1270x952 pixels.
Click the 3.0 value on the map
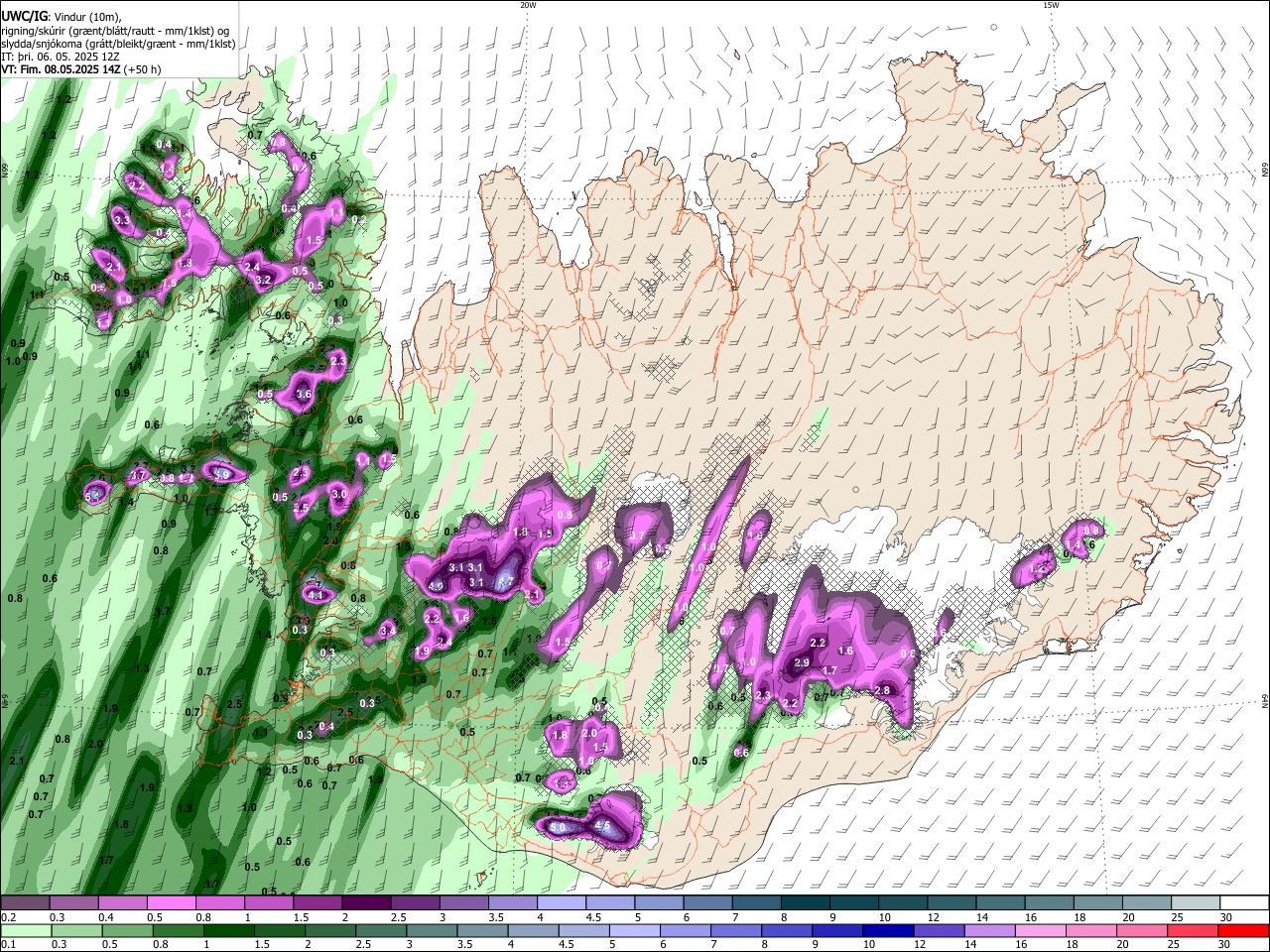[x=338, y=494]
